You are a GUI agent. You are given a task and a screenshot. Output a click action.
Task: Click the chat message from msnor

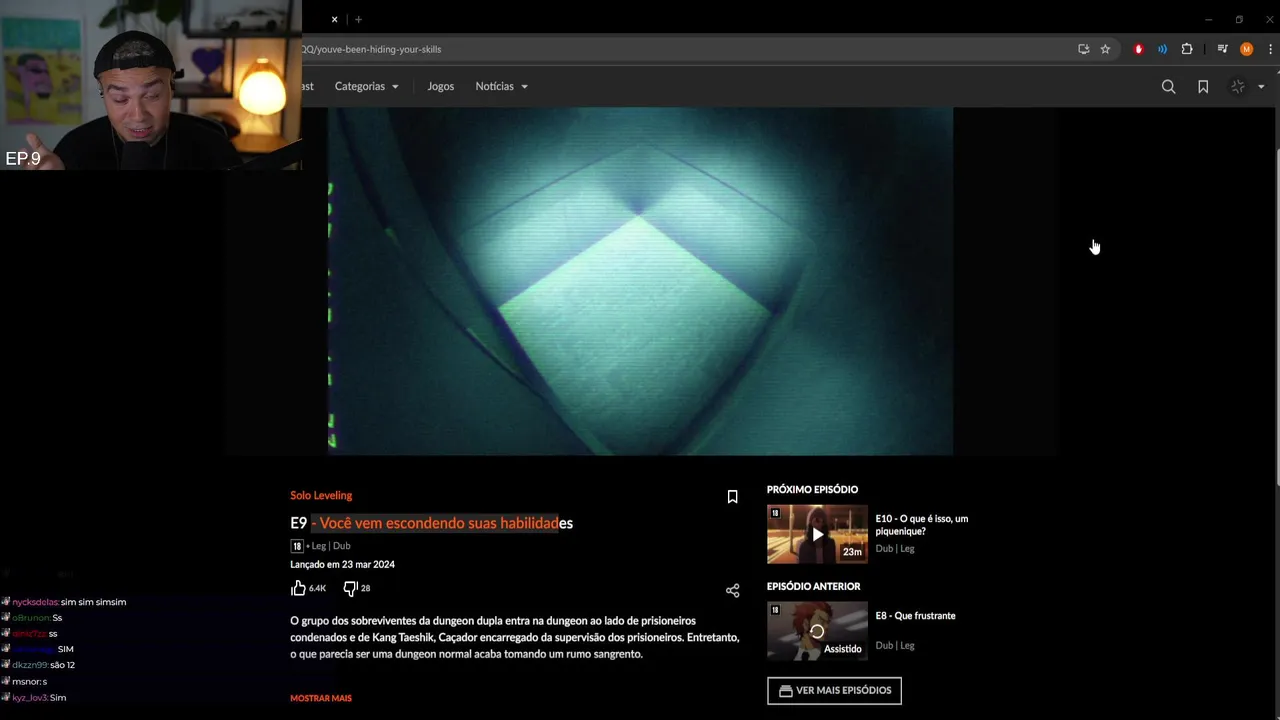click(x=24, y=682)
